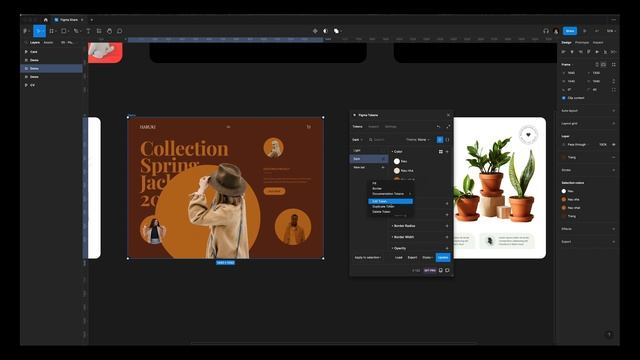Switch to JSON view in Figma Tokens
This screenshot has height=360, width=640.
click(x=447, y=140)
